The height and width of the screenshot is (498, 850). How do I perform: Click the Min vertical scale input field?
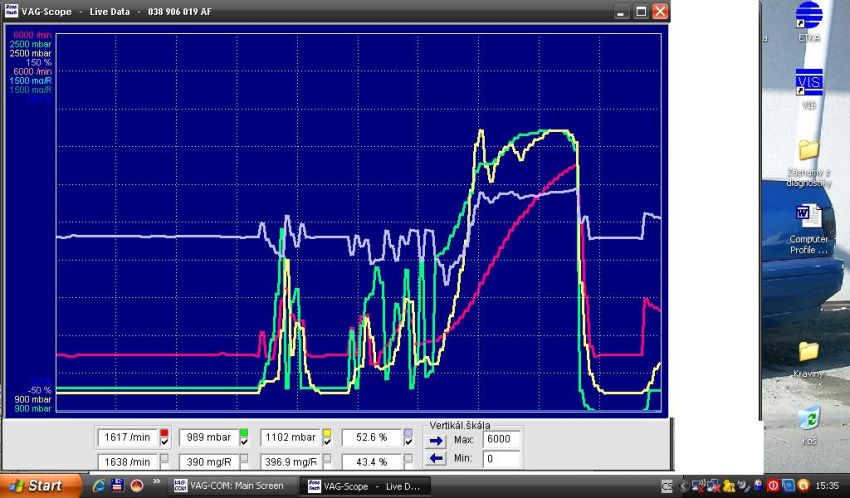(501, 460)
